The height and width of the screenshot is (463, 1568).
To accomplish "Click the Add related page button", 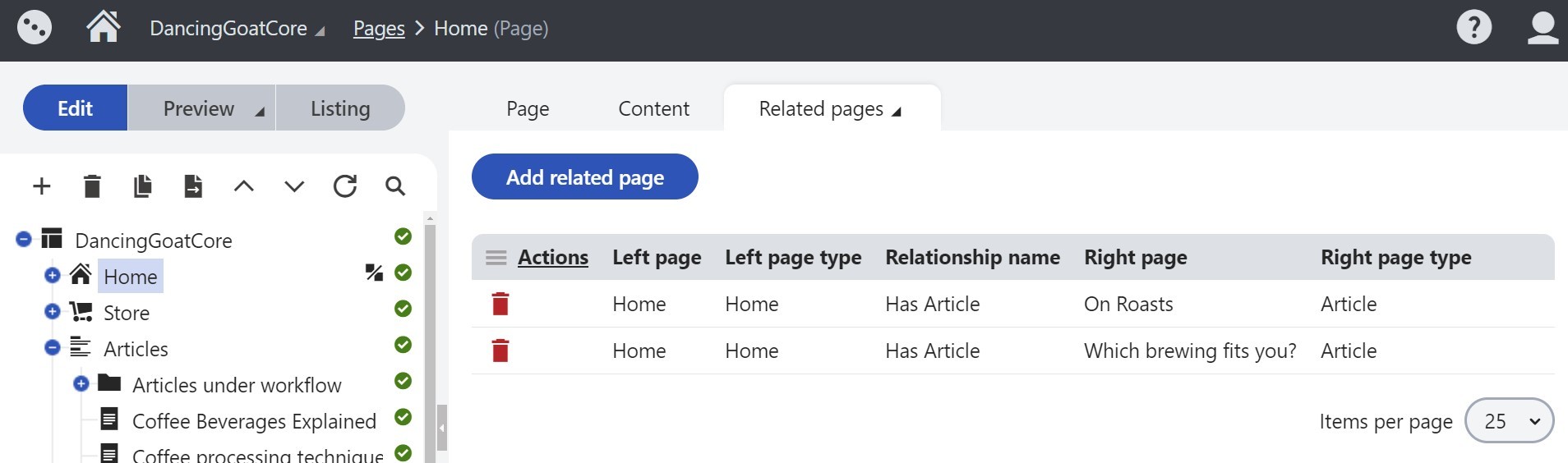I will pyautogui.click(x=585, y=176).
